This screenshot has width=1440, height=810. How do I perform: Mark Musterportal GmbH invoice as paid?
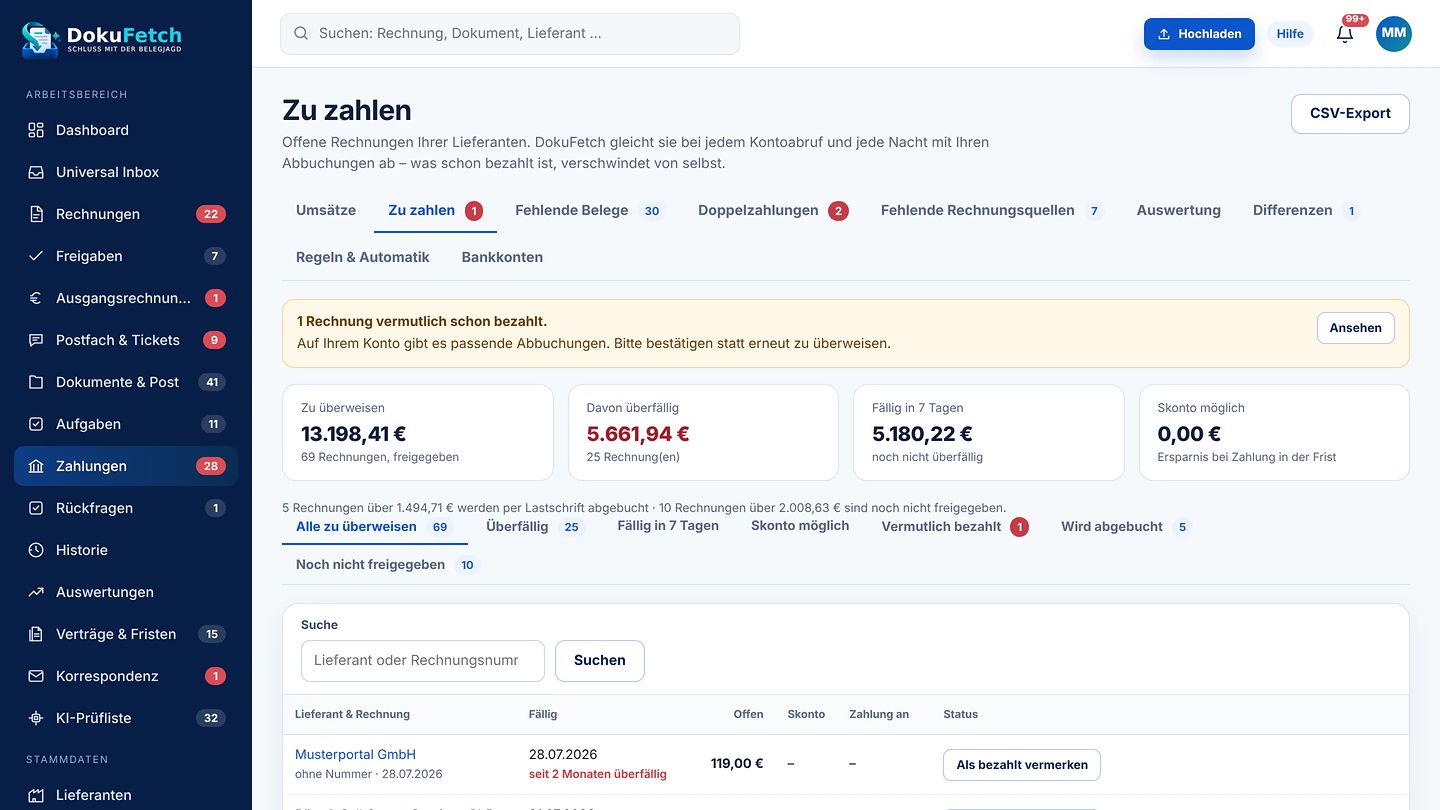coord(1022,765)
